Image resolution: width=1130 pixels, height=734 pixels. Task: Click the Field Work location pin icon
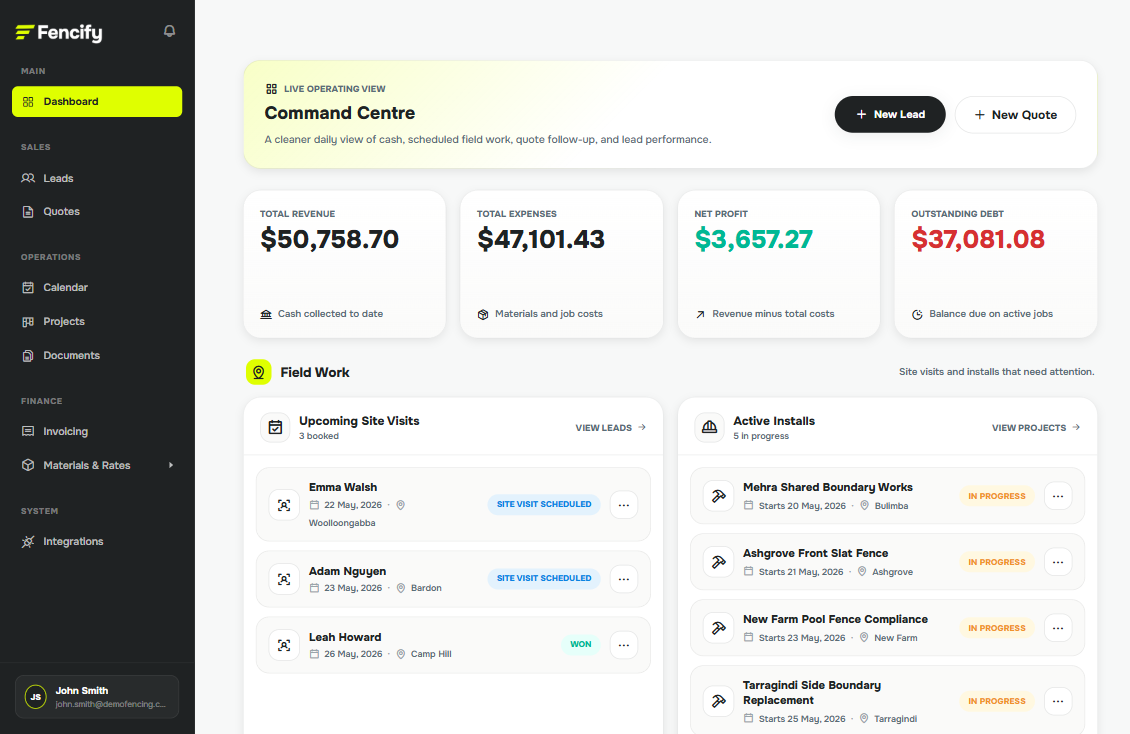point(259,372)
